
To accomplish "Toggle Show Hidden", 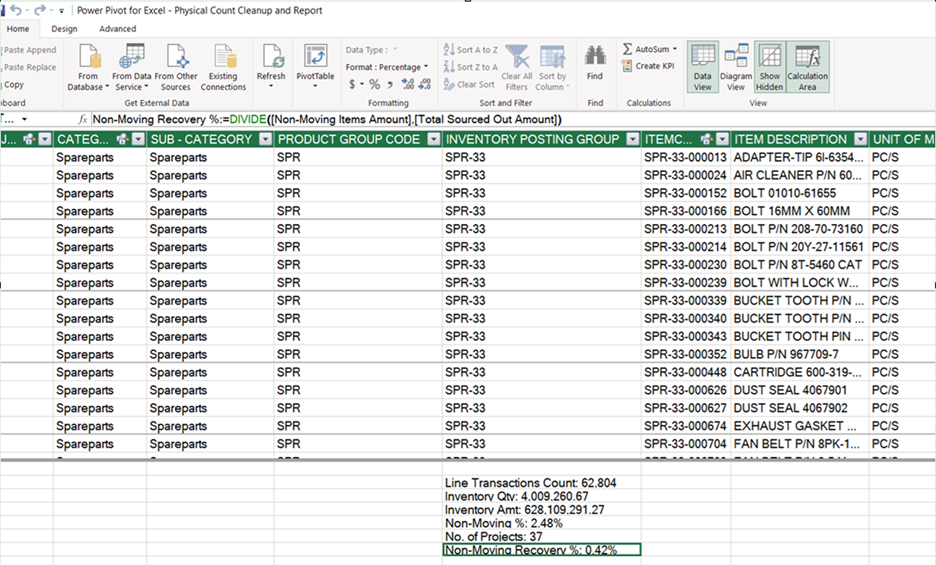I will coord(770,67).
